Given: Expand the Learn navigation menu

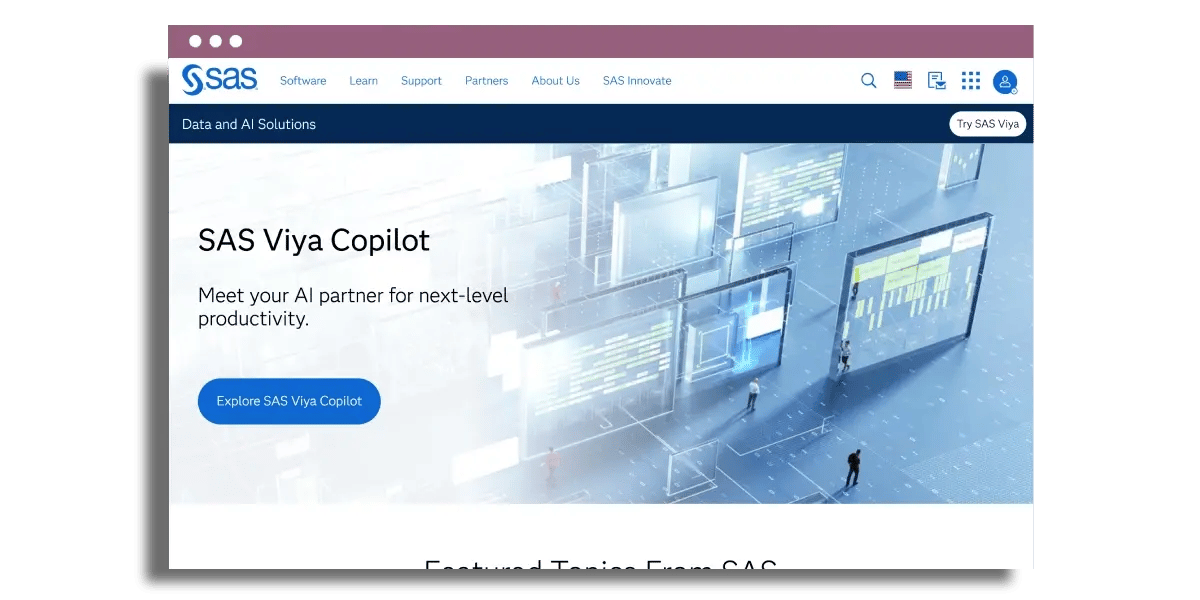Looking at the screenshot, I should click(x=363, y=81).
